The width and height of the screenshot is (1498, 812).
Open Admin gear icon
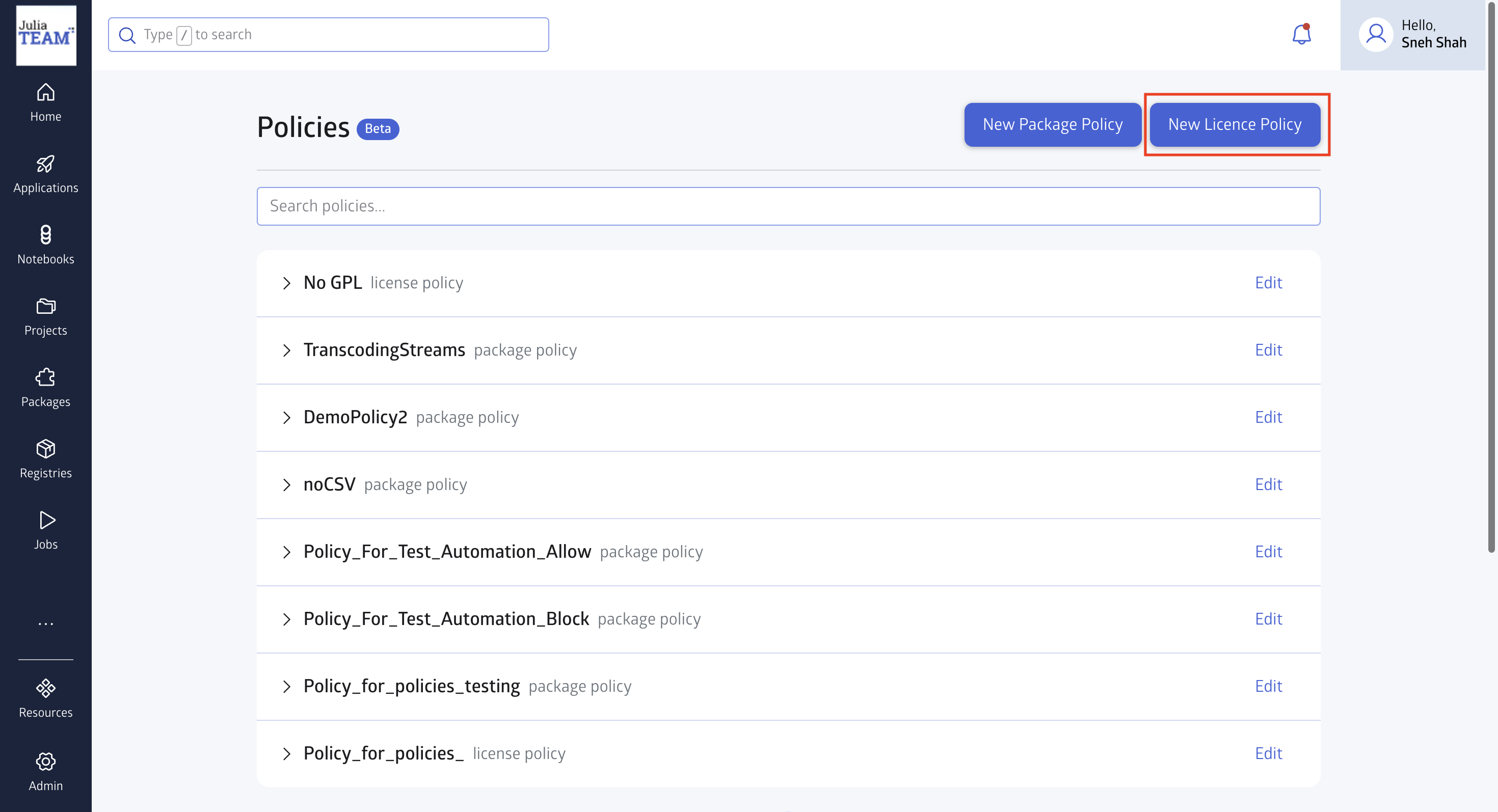(x=45, y=771)
